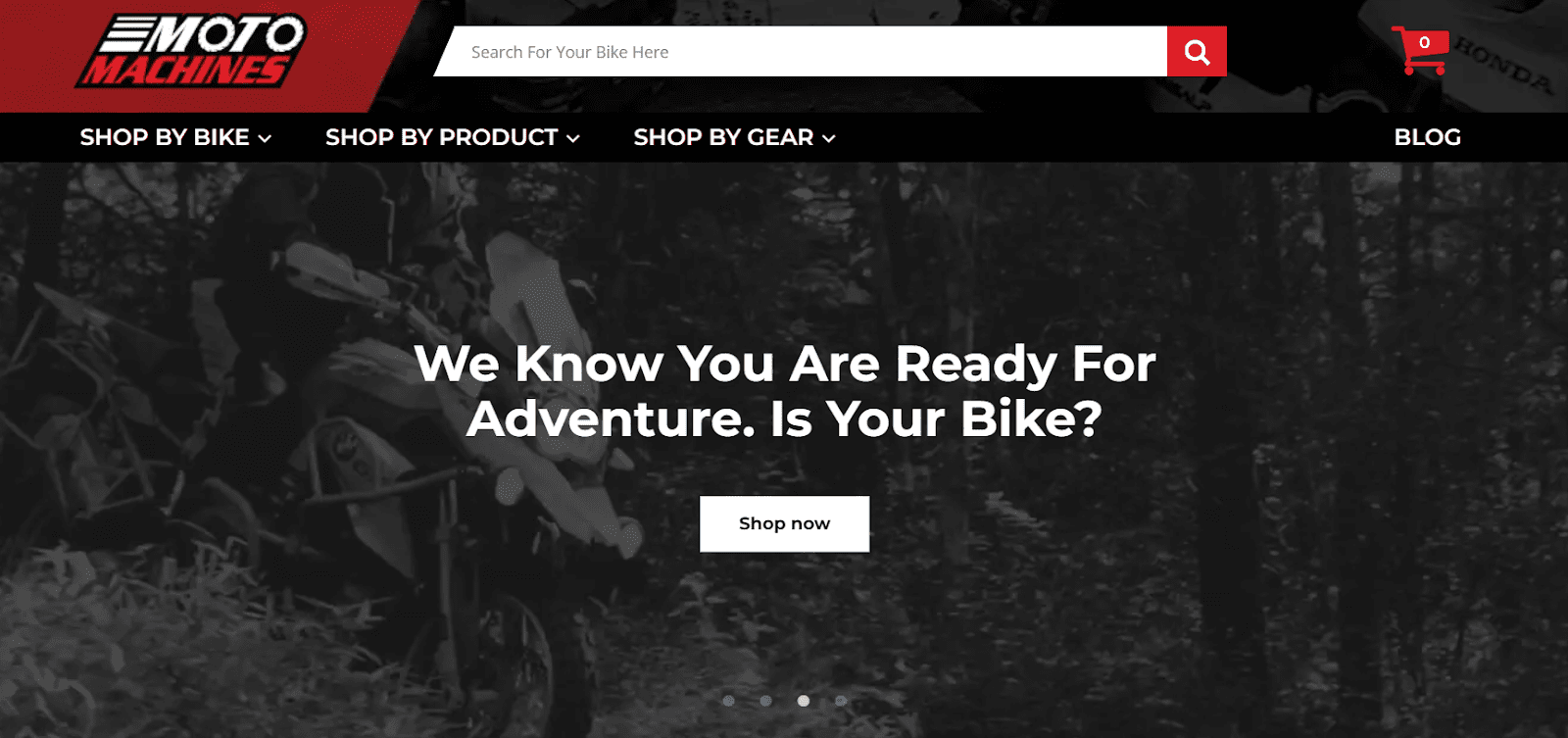Expand the chevron beside Shop By Bike
The height and width of the screenshot is (738, 1568).
(265, 139)
